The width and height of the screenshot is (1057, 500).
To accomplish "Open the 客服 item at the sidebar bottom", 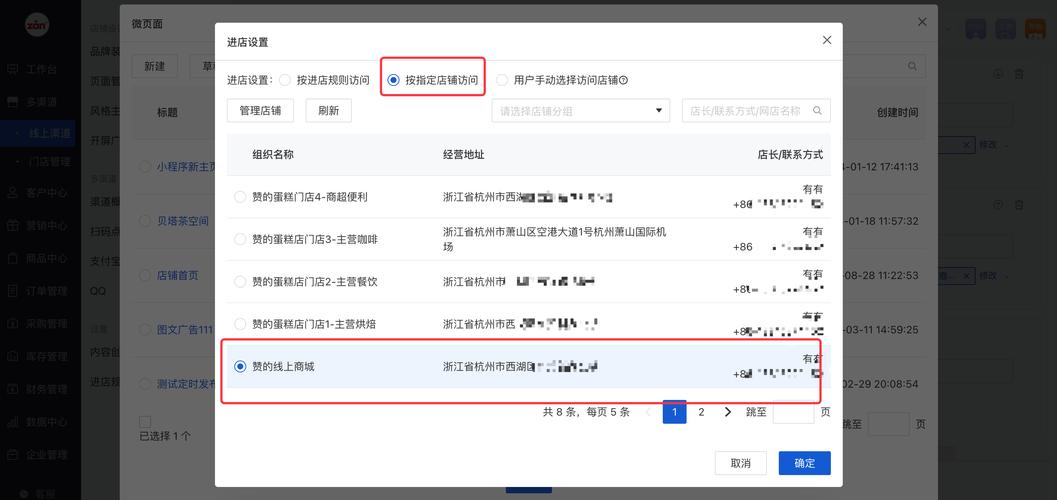I will (x=46, y=494).
